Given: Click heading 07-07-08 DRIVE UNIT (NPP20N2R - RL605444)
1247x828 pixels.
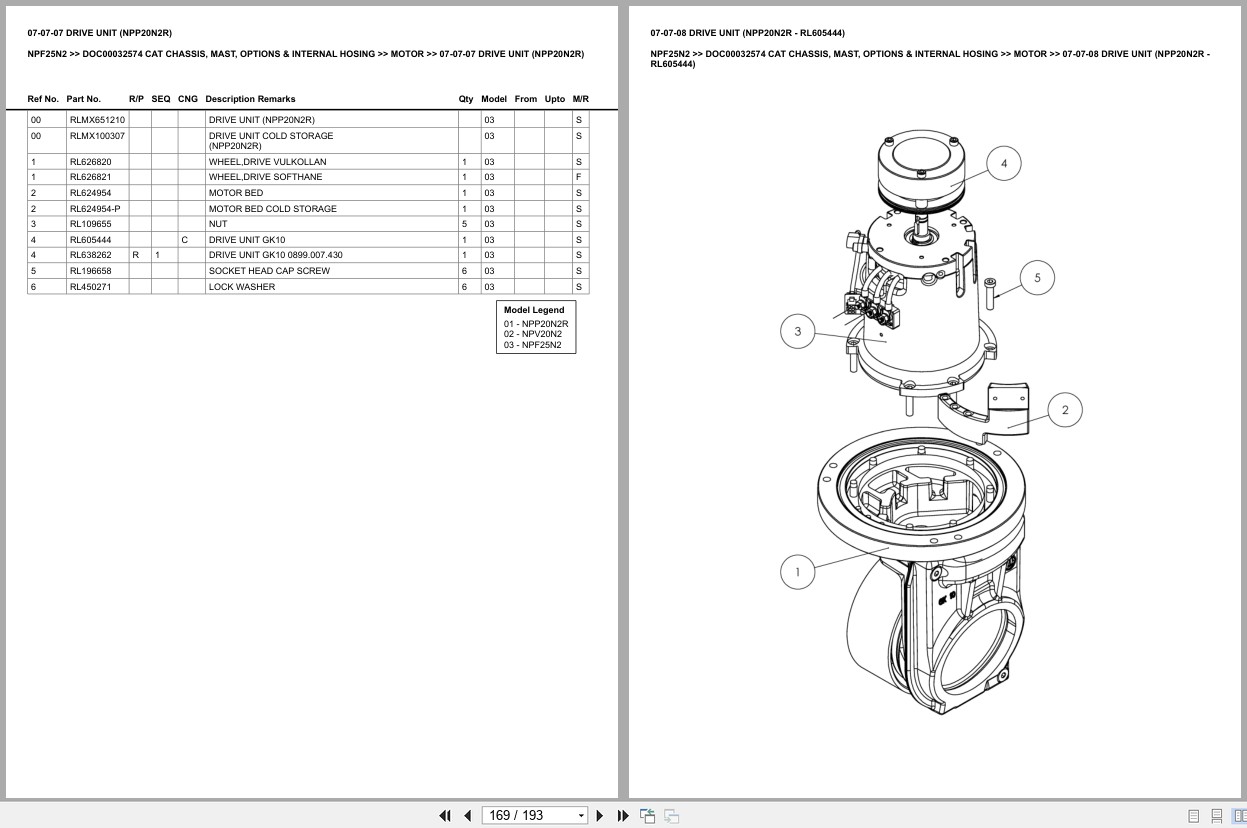Looking at the screenshot, I should [x=747, y=33].
